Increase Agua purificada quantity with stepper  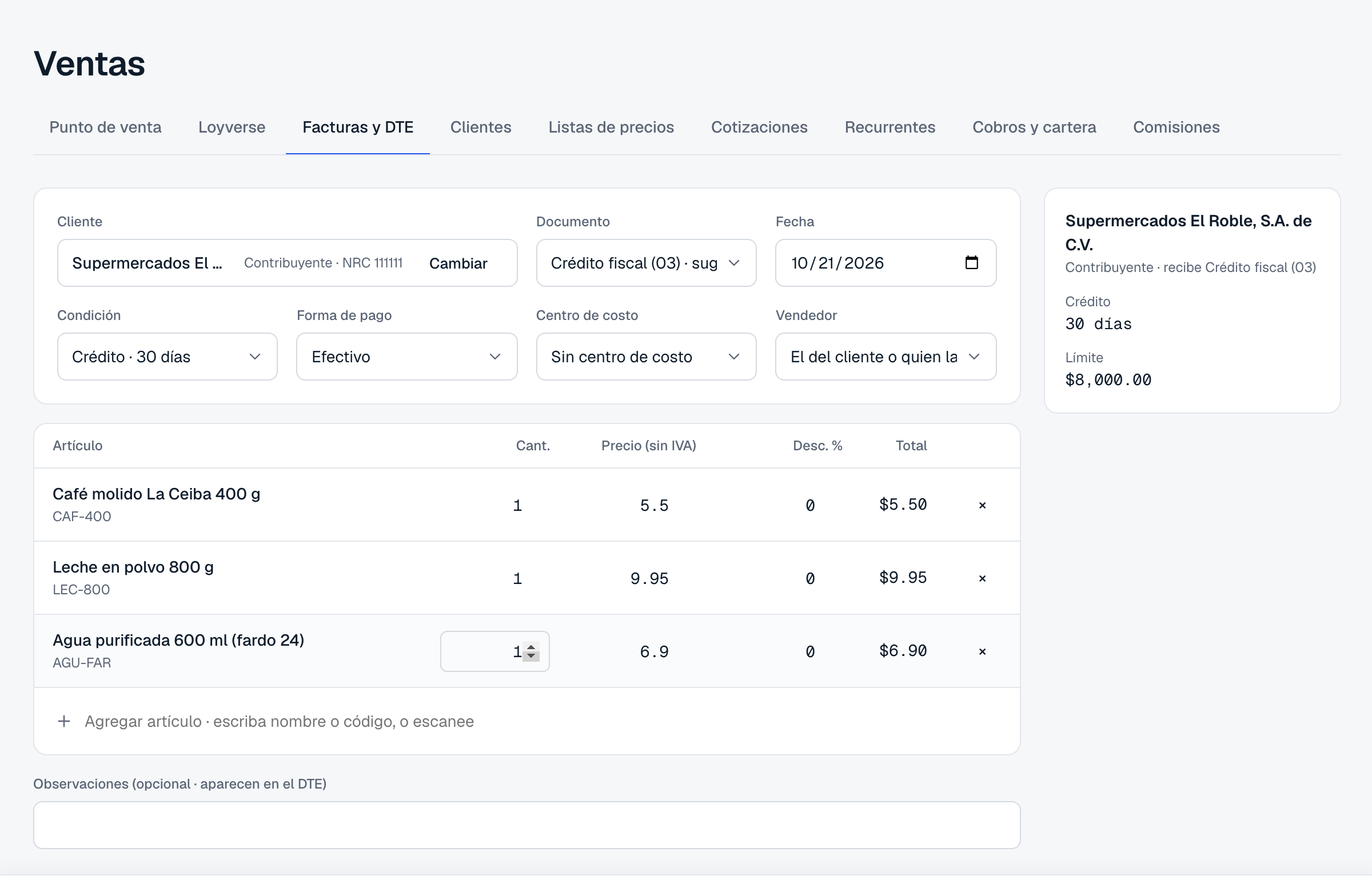[x=531, y=647]
